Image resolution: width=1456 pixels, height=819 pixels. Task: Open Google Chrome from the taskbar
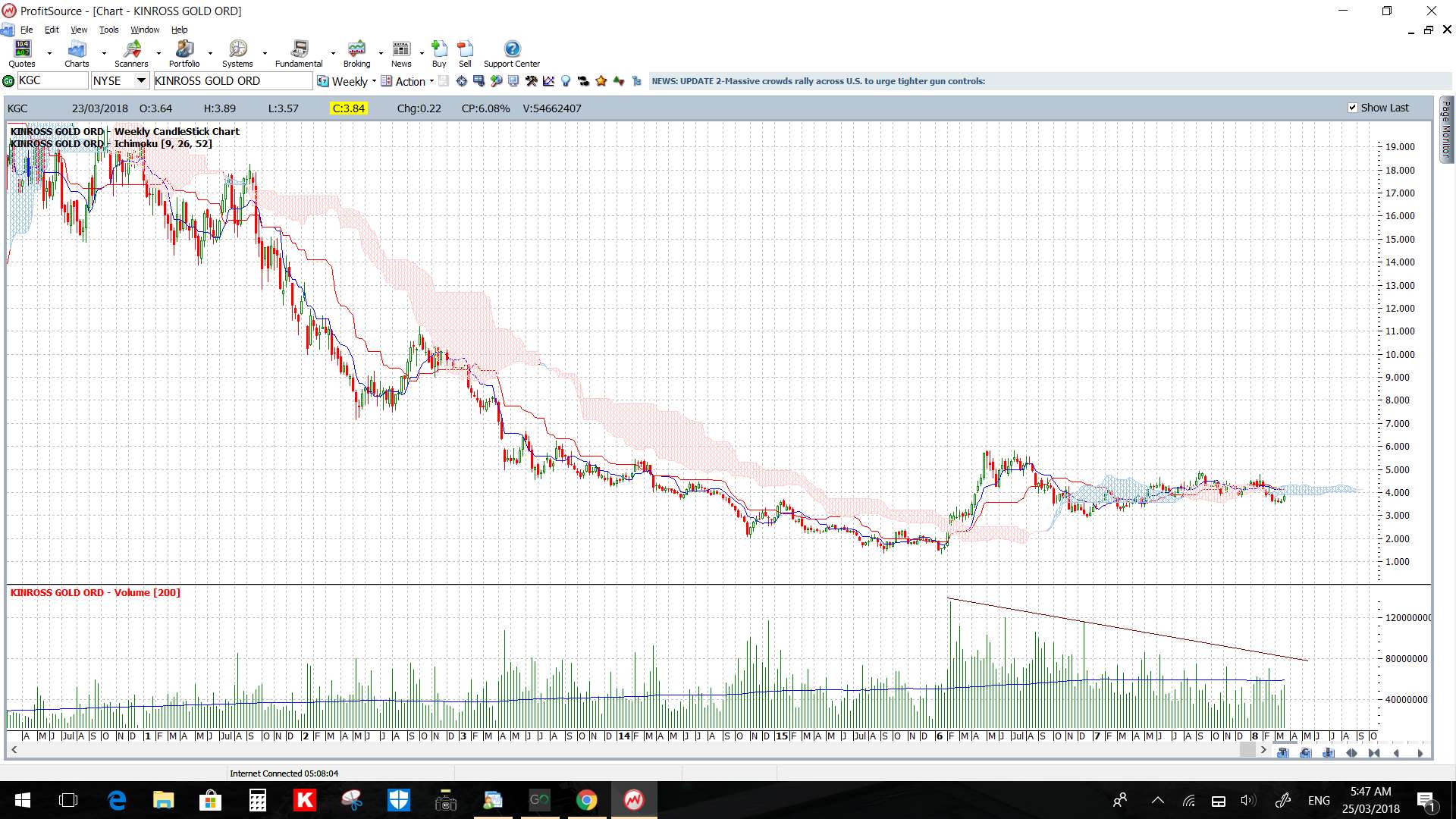[x=586, y=800]
